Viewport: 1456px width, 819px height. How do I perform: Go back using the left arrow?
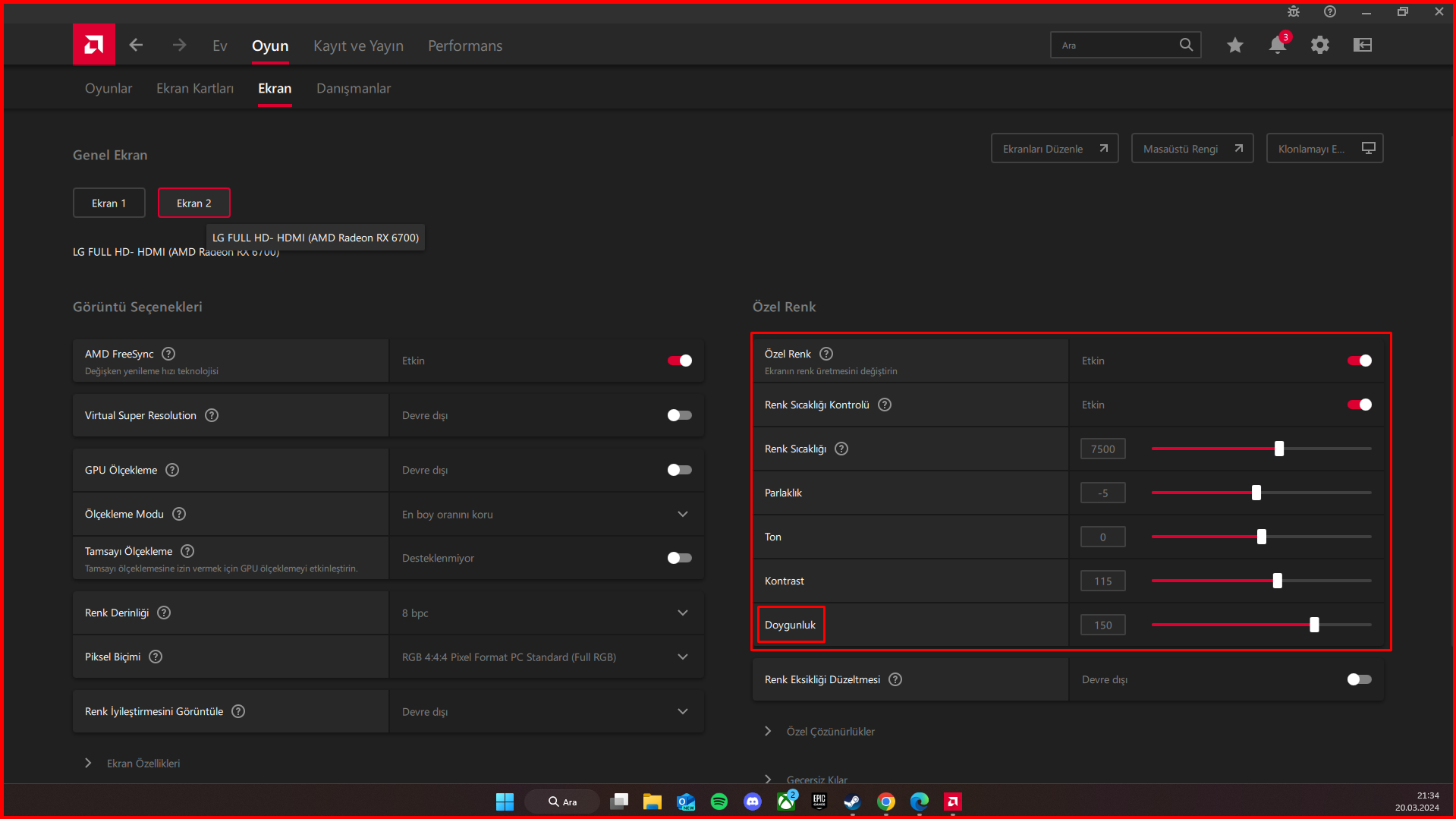pos(136,45)
